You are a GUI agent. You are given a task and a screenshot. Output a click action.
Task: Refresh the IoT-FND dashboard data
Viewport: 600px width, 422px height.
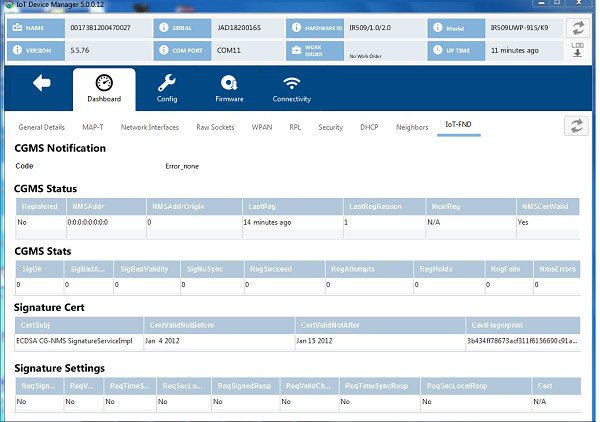point(576,125)
